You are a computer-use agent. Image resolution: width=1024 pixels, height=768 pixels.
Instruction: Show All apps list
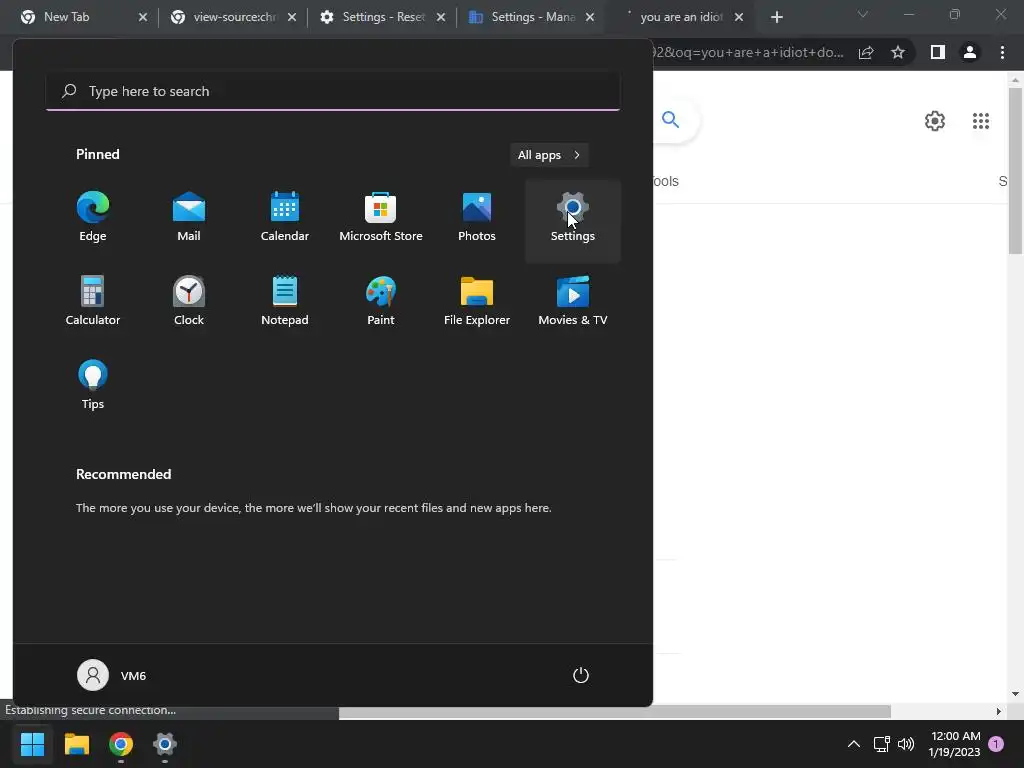(549, 155)
